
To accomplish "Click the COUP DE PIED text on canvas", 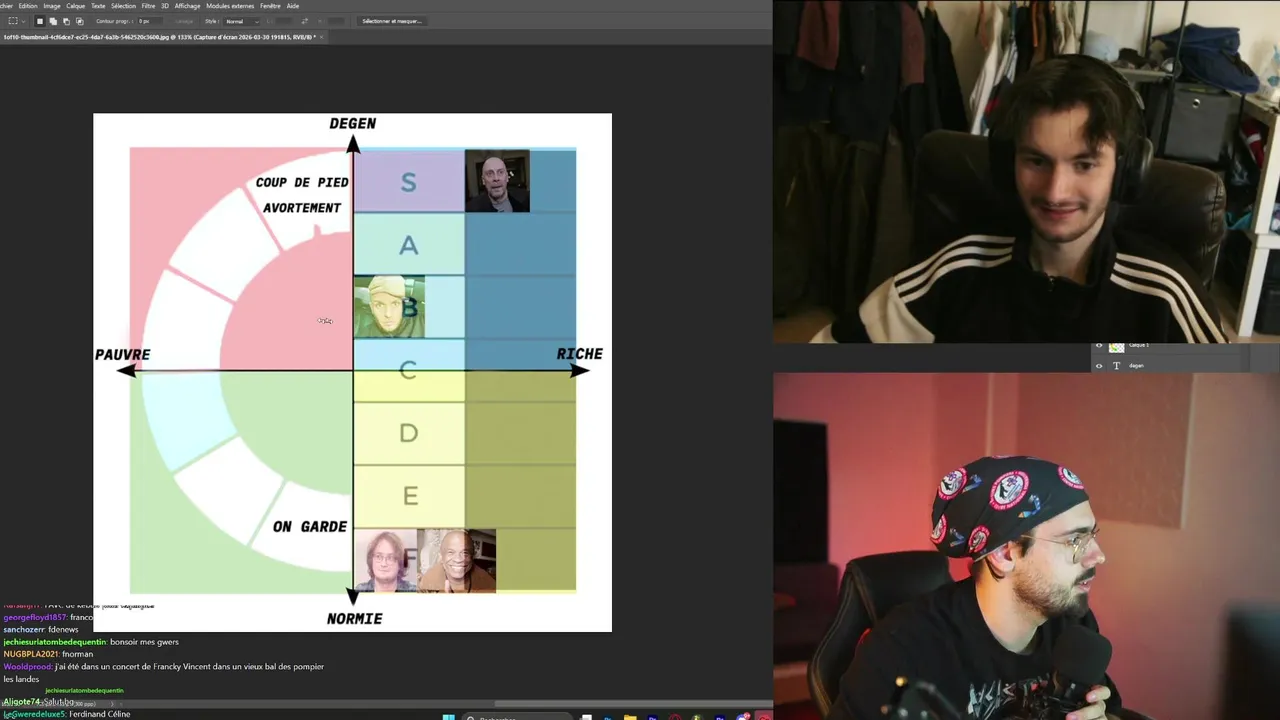I will coord(302,182).
